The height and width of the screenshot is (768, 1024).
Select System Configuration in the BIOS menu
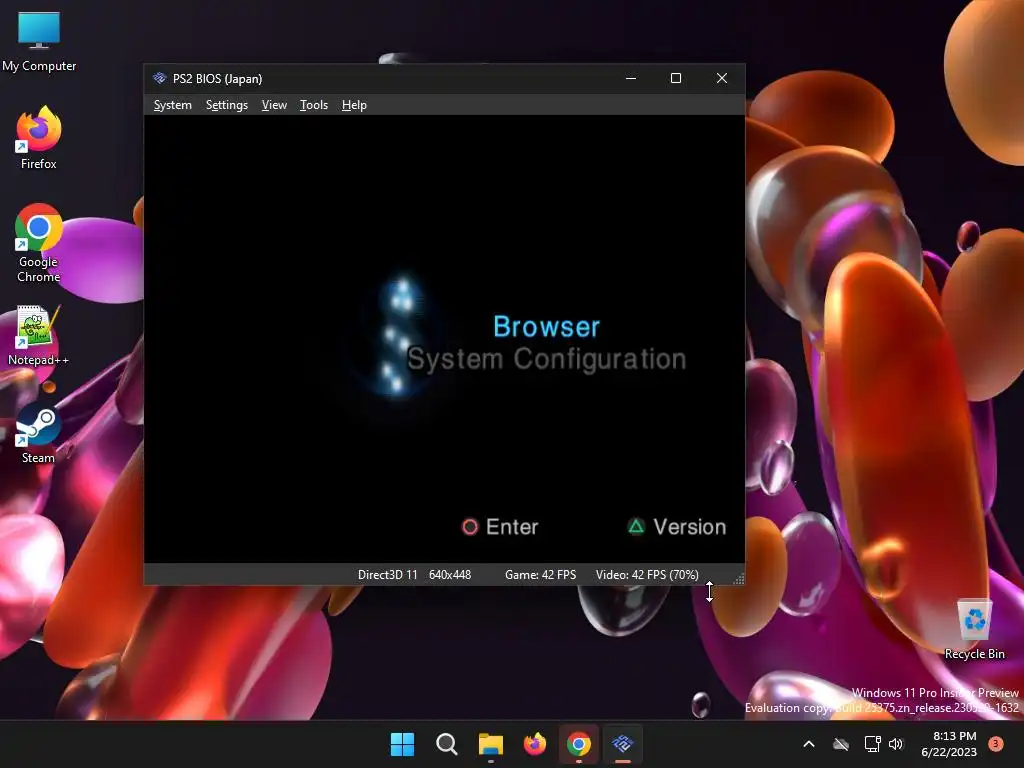[x=546, y=359]
